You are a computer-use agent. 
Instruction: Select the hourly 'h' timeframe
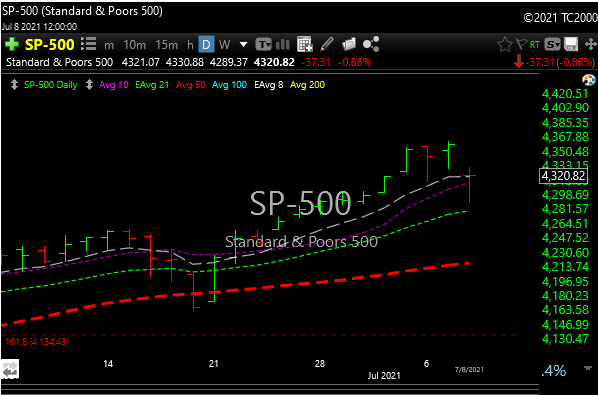click(190, 45)
